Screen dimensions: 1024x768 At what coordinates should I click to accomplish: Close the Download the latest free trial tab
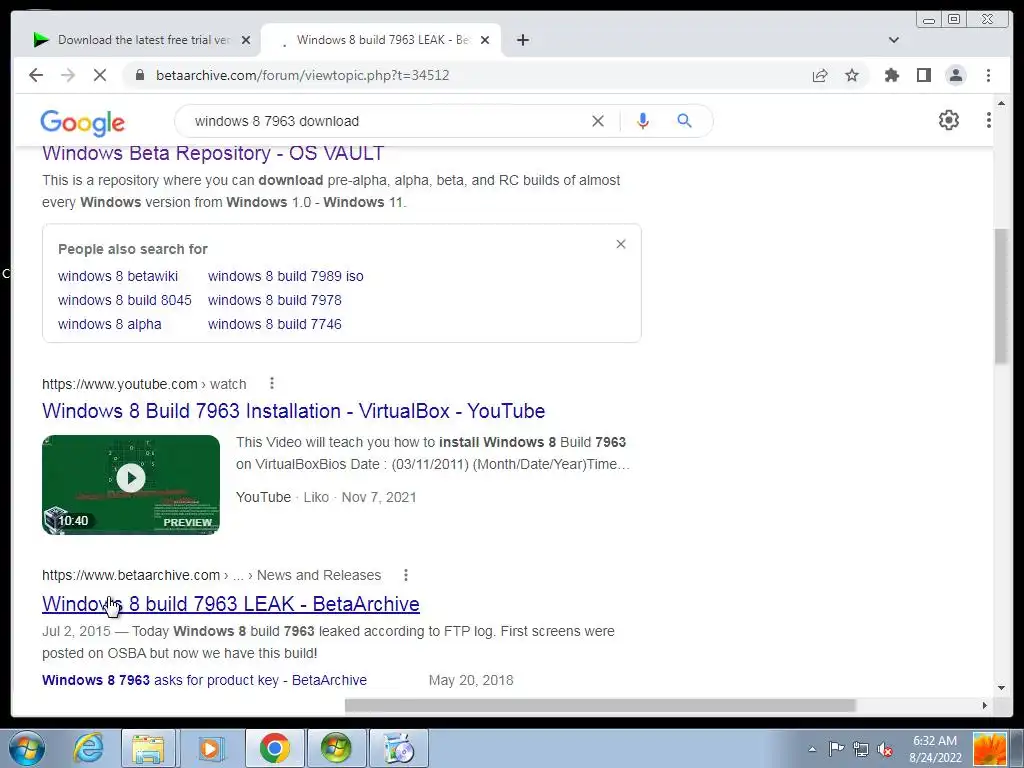point(246,40)
